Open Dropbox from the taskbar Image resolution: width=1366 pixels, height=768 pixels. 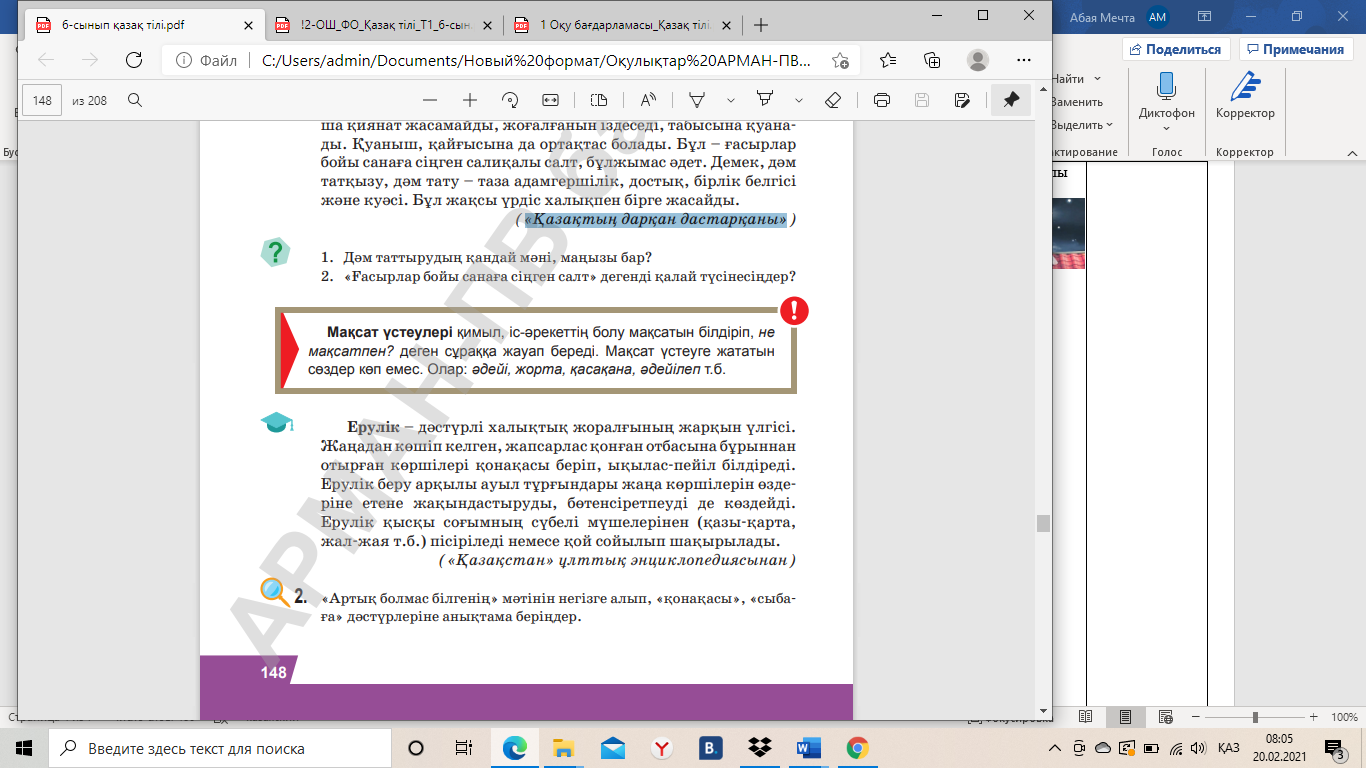[x=760, y=748]
